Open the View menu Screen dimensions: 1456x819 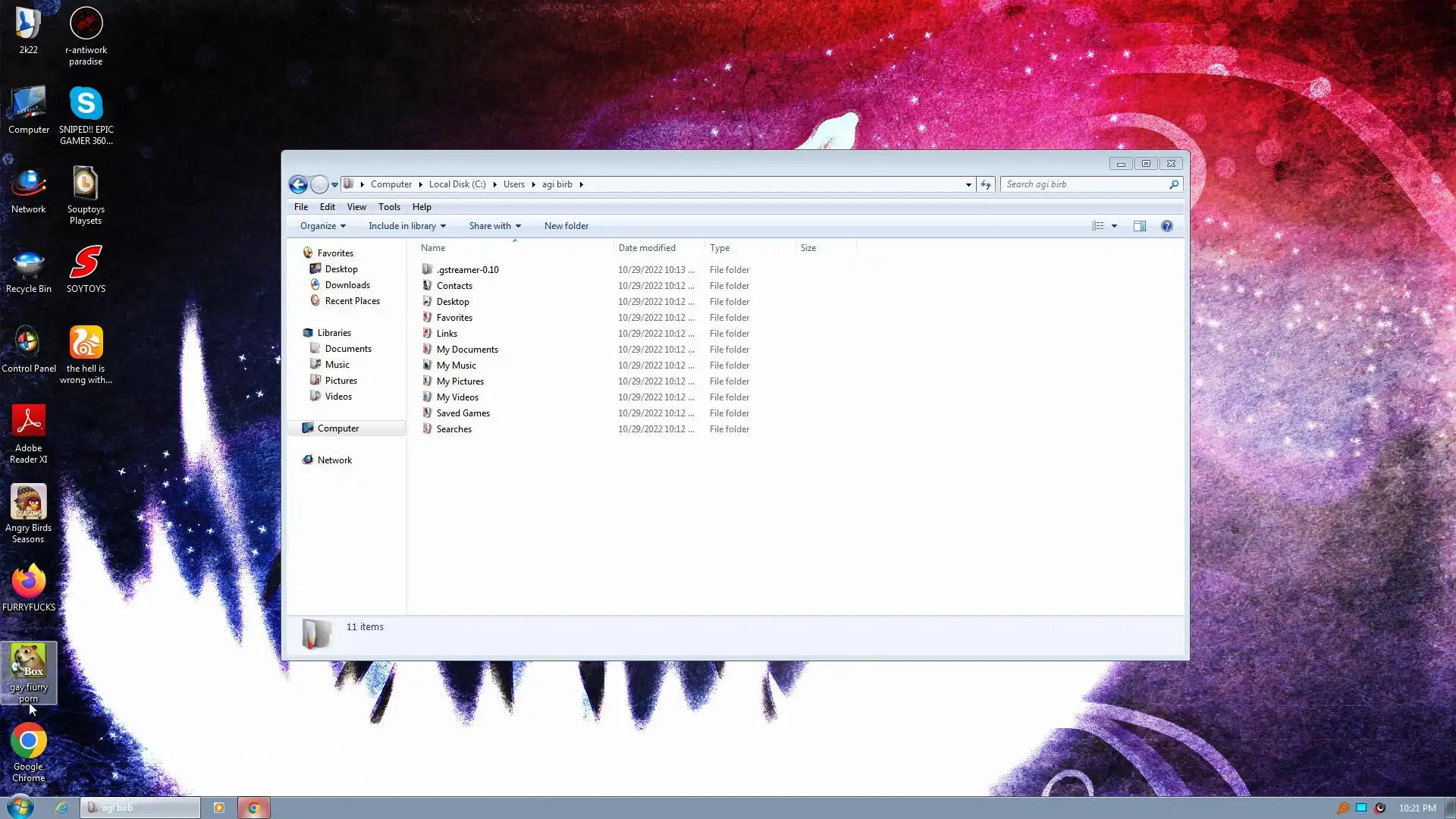pos(356,207)
